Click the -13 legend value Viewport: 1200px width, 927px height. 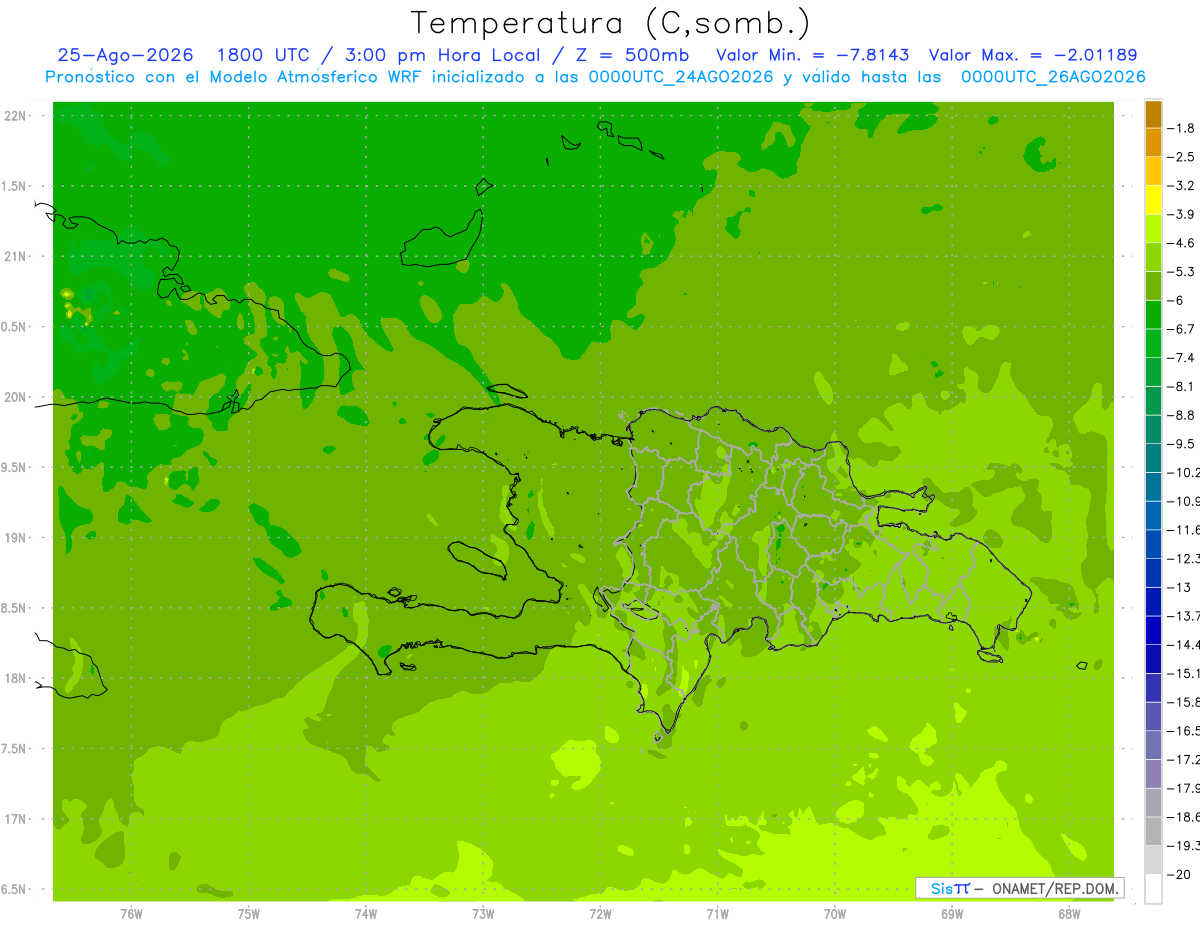(x=1180, y=588)
